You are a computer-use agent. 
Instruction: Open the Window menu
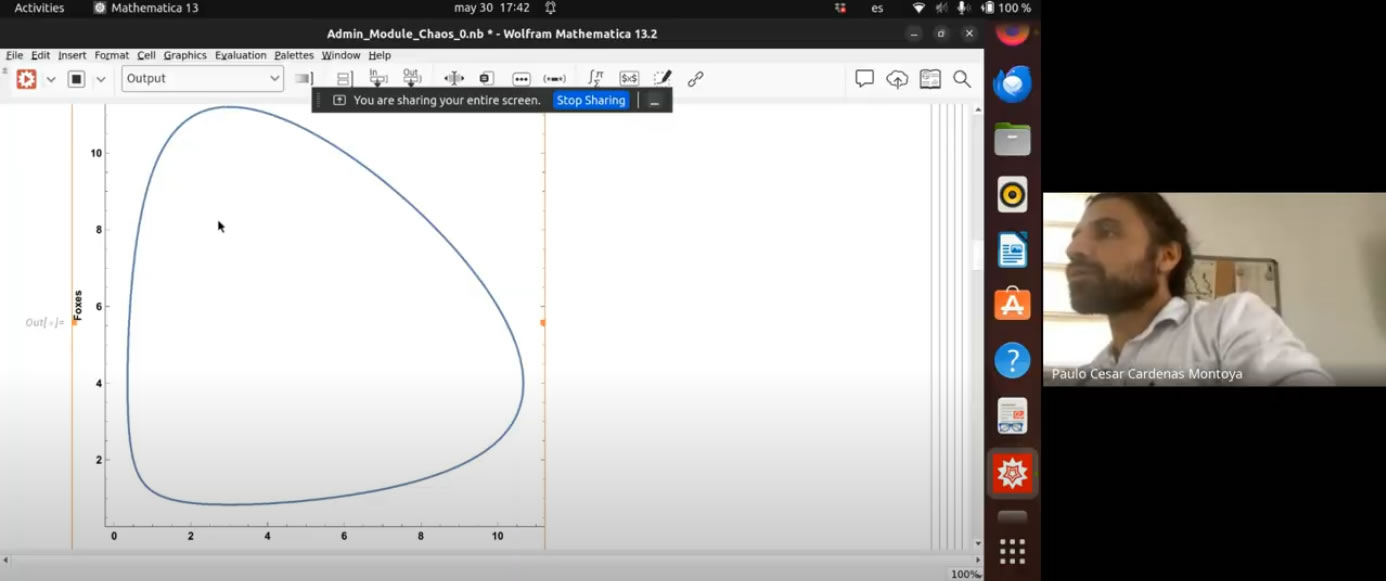tap(341, 56)
